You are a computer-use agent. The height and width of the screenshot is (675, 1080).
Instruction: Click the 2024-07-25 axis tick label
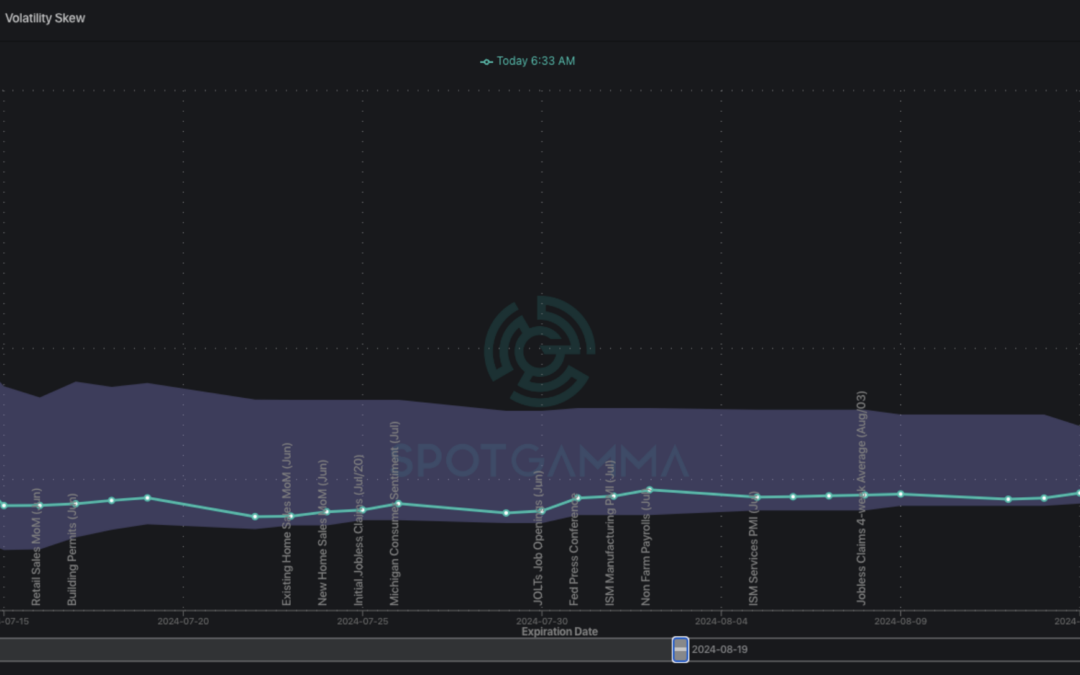pyautogui.click(x=362, y=621)
